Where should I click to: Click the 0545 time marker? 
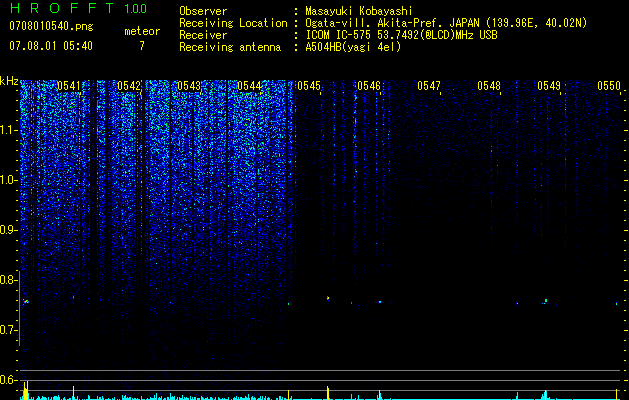(309, 86)
